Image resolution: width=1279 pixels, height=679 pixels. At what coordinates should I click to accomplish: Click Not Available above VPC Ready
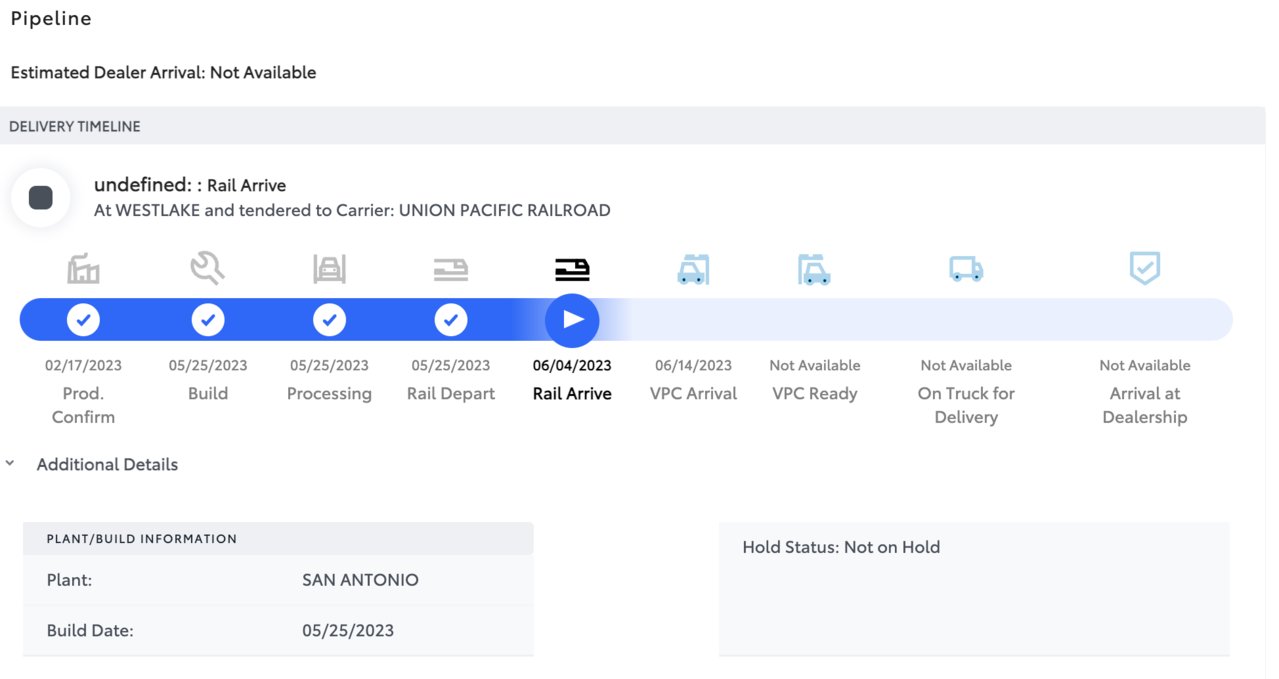coord(815,365)
